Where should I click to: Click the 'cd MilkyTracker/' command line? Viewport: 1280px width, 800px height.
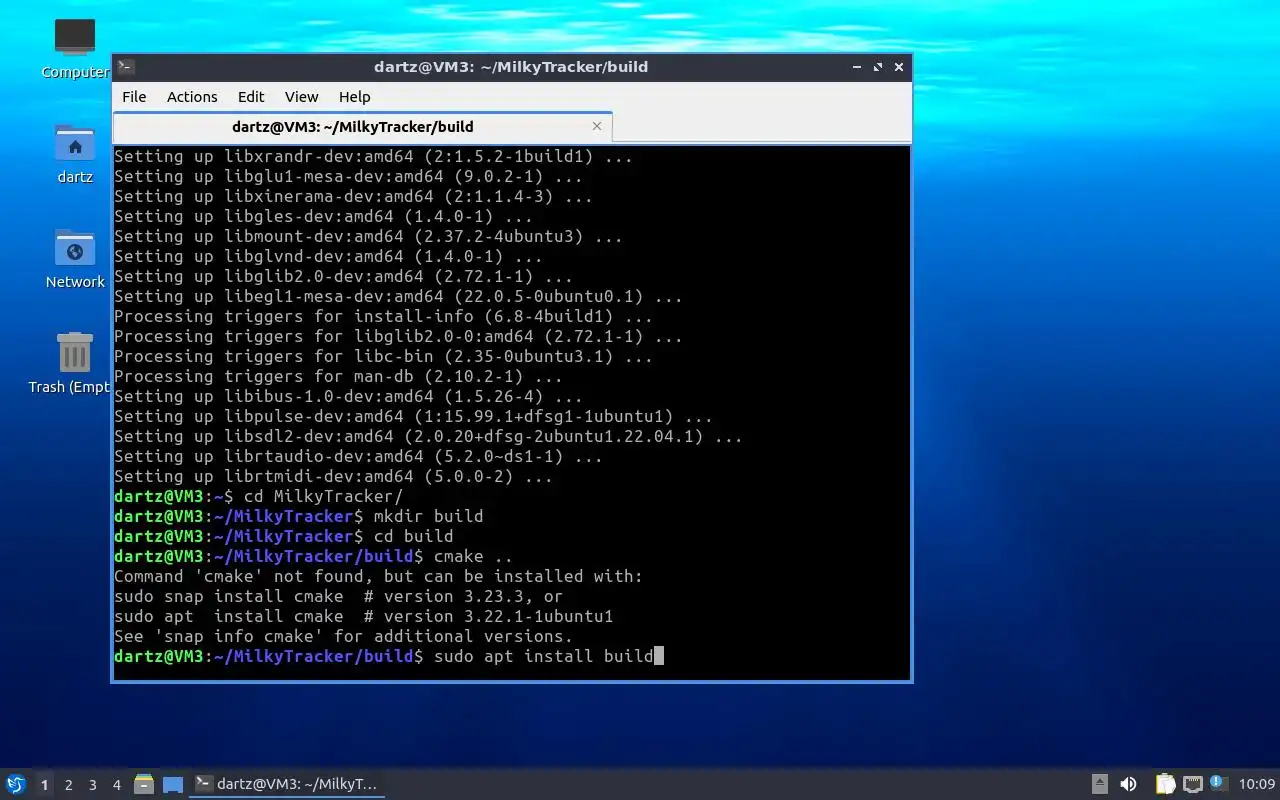259,496
